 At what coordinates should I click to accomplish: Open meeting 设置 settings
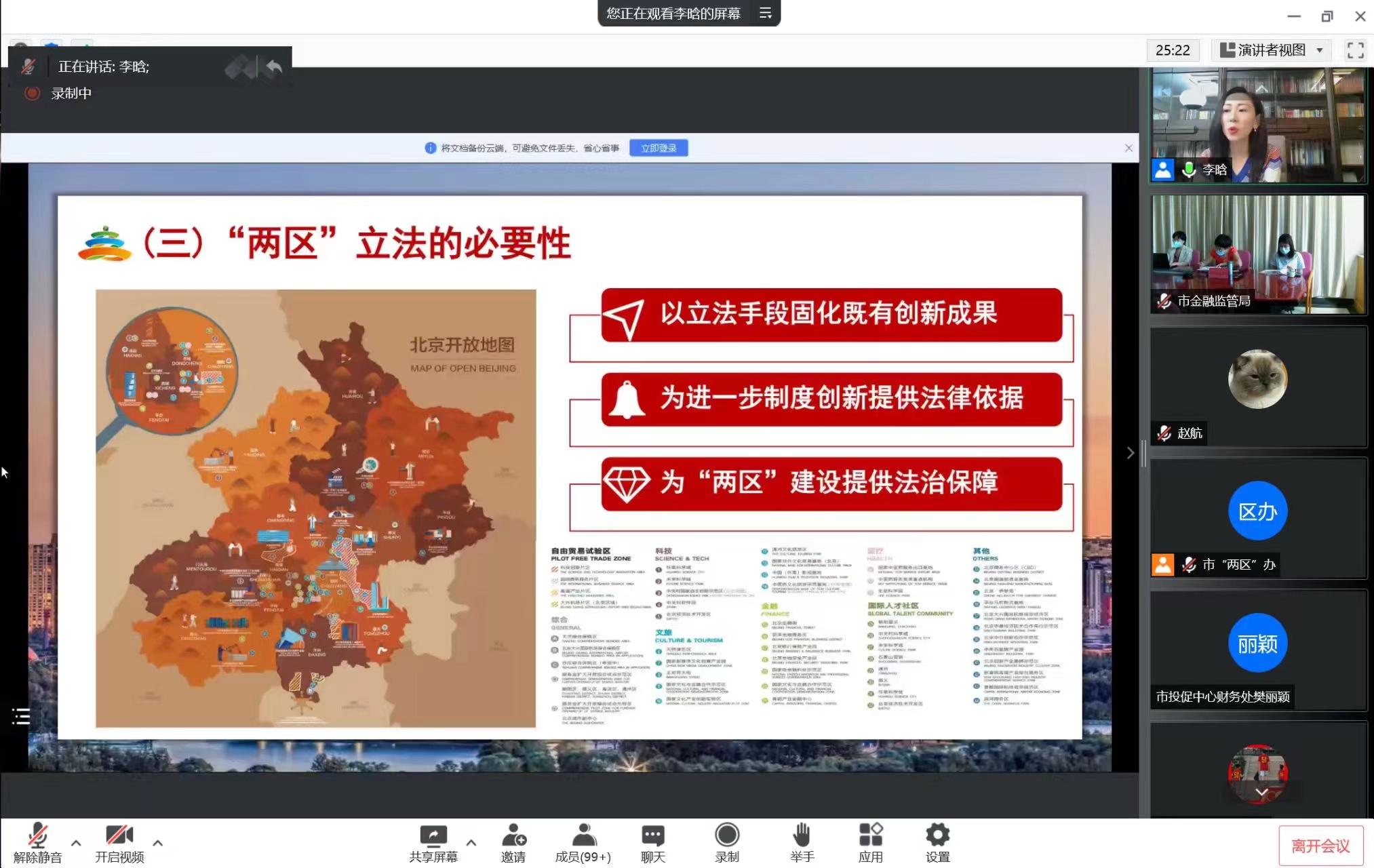pyautogui.click(x=937, y=841)
